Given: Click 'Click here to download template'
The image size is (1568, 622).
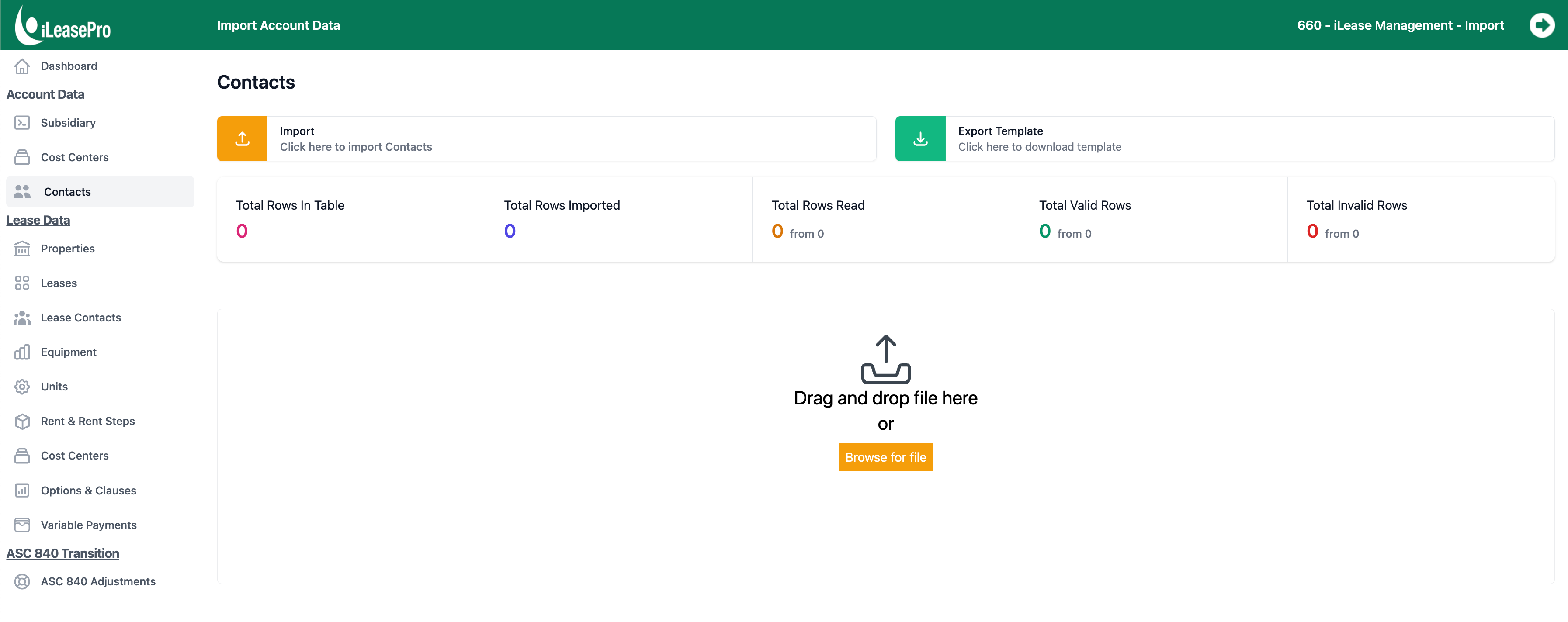Looking at the screenshot, I should [x=1040, y=147].
